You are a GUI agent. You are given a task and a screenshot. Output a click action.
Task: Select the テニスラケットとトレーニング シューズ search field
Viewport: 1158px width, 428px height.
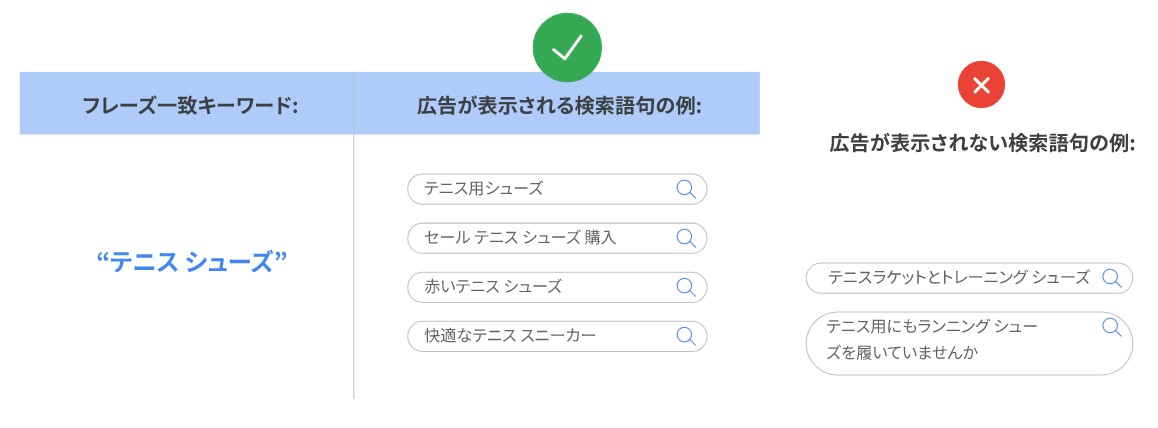click(969, 278)
